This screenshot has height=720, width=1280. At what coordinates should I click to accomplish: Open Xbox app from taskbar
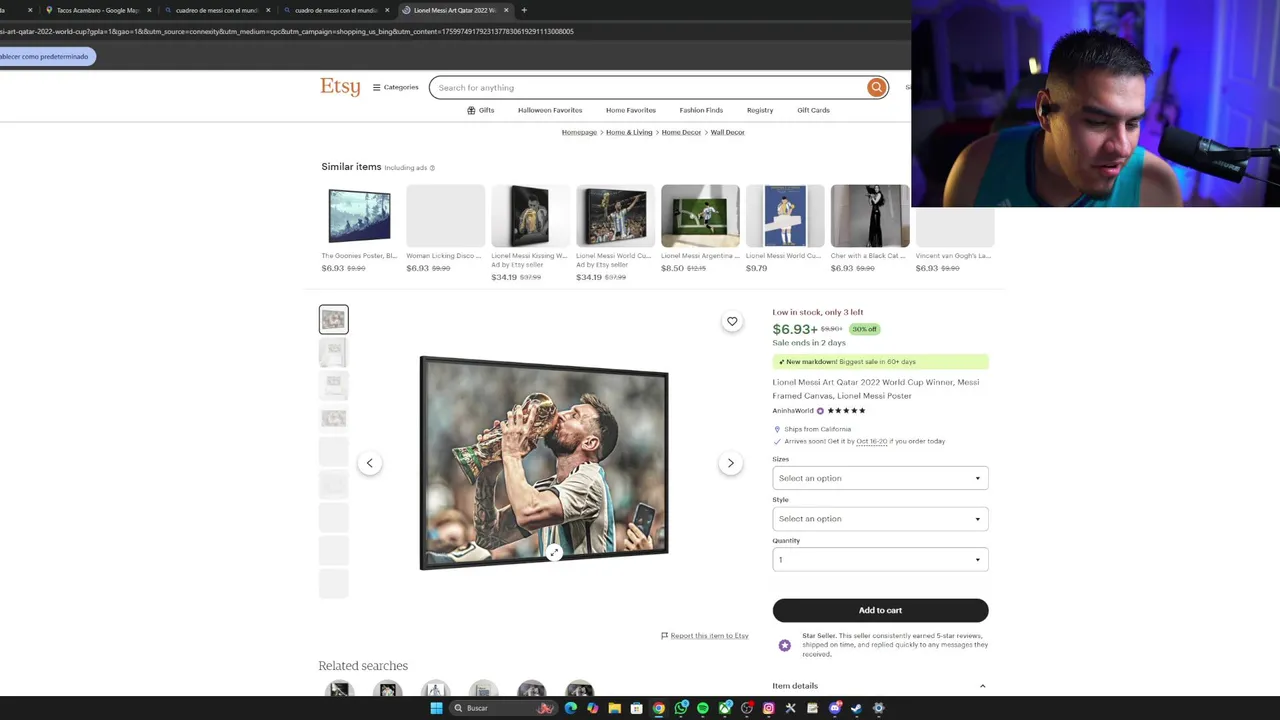[x=725, y=708]
